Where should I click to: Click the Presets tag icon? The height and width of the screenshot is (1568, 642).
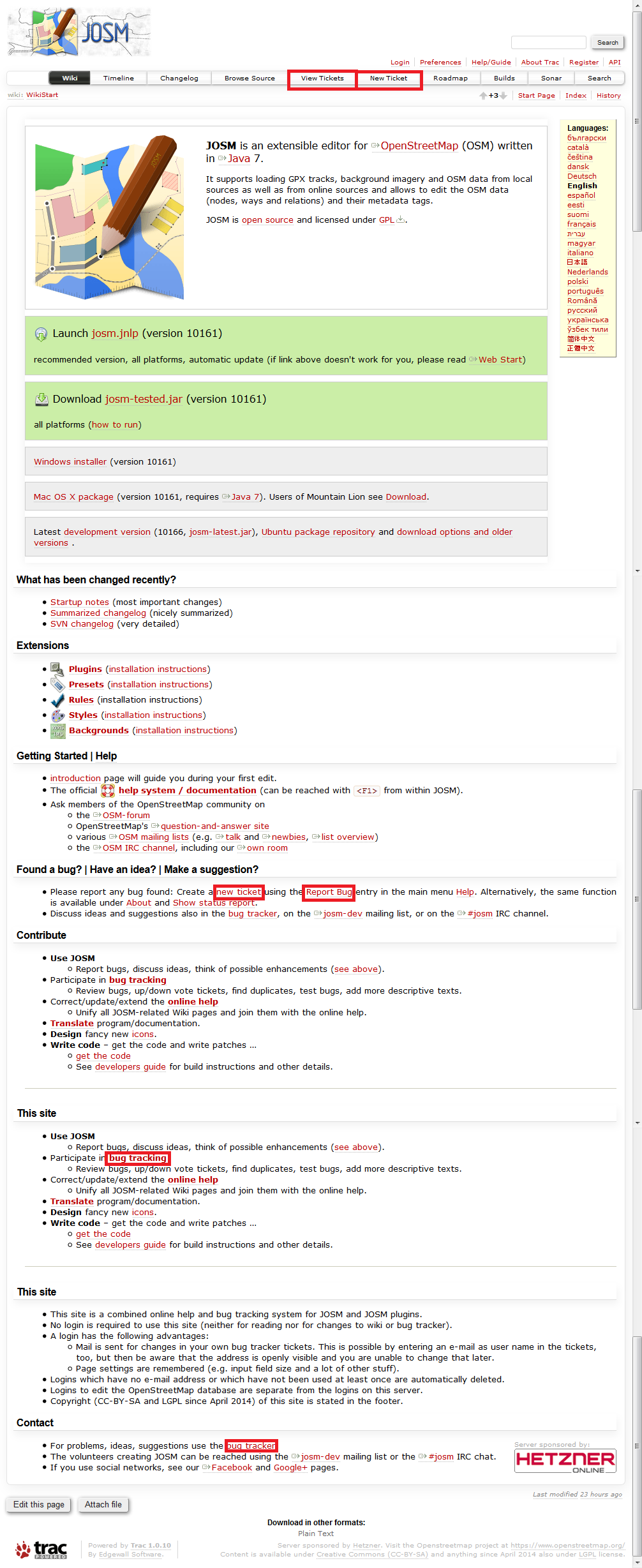57,685
